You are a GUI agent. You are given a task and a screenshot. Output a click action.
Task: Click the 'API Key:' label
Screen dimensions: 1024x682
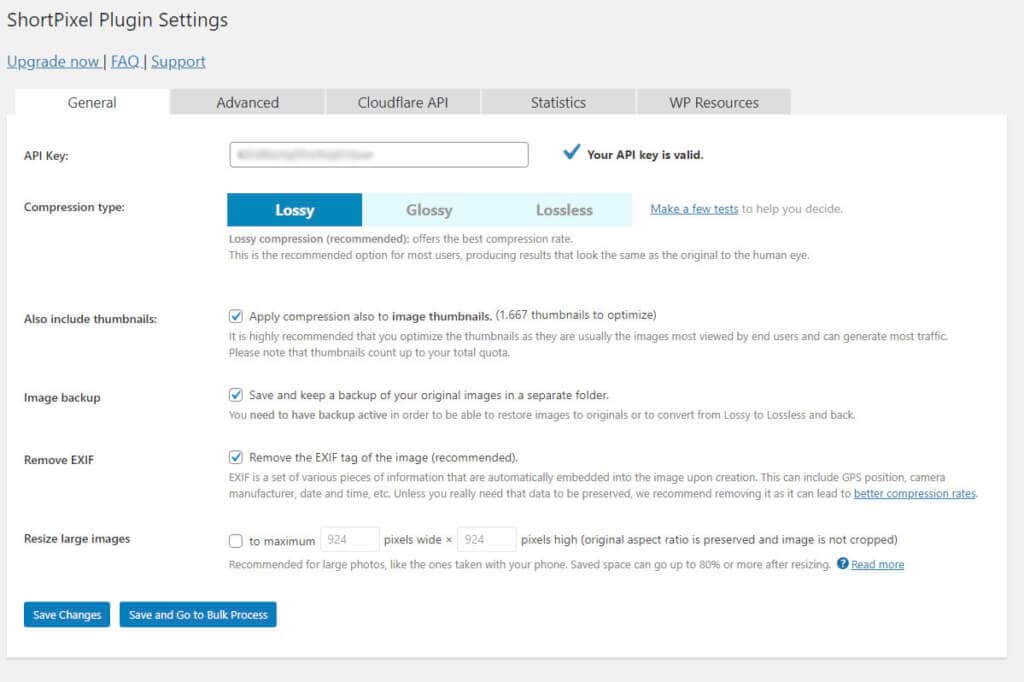(x=46, y=155)
